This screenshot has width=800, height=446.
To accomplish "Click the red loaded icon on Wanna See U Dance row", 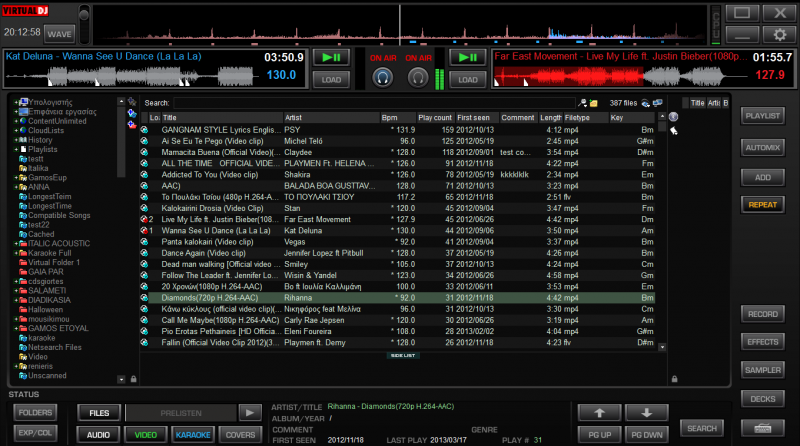I will pyautogui.click(x=144, y=230).
